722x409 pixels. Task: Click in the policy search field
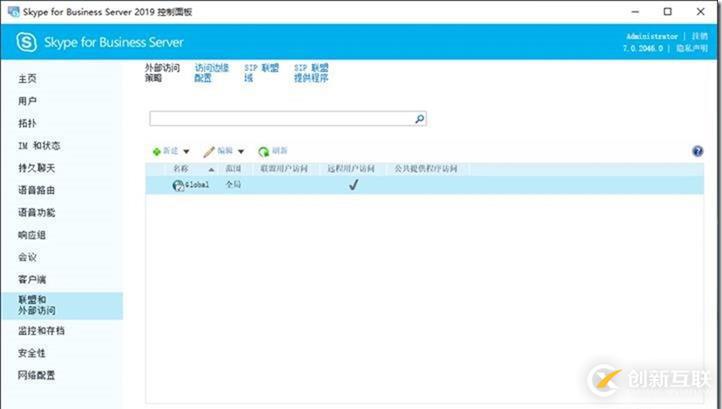(x=281, y=119)
